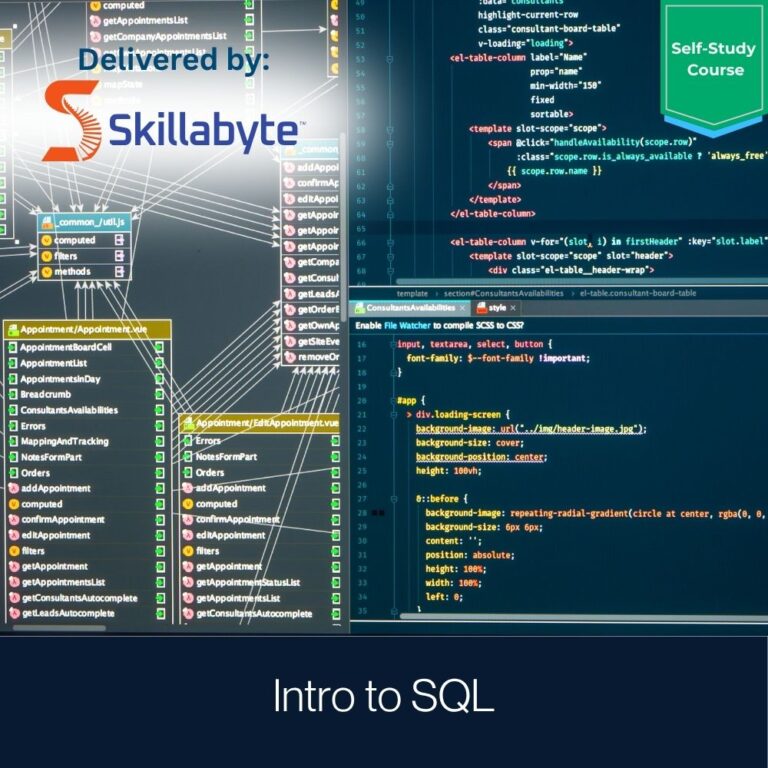Click the filters icon in _common_/util.js node

[x=47, y=256]
